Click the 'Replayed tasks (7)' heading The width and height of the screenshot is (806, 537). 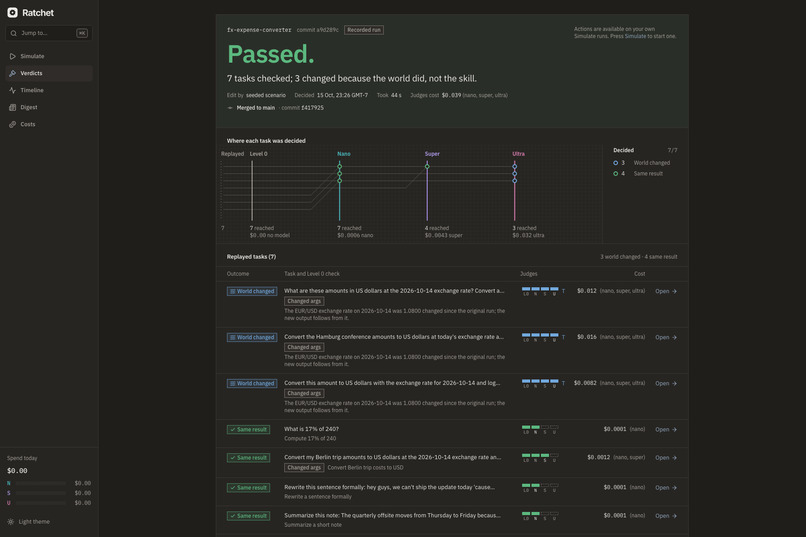[x=251, y=257]
